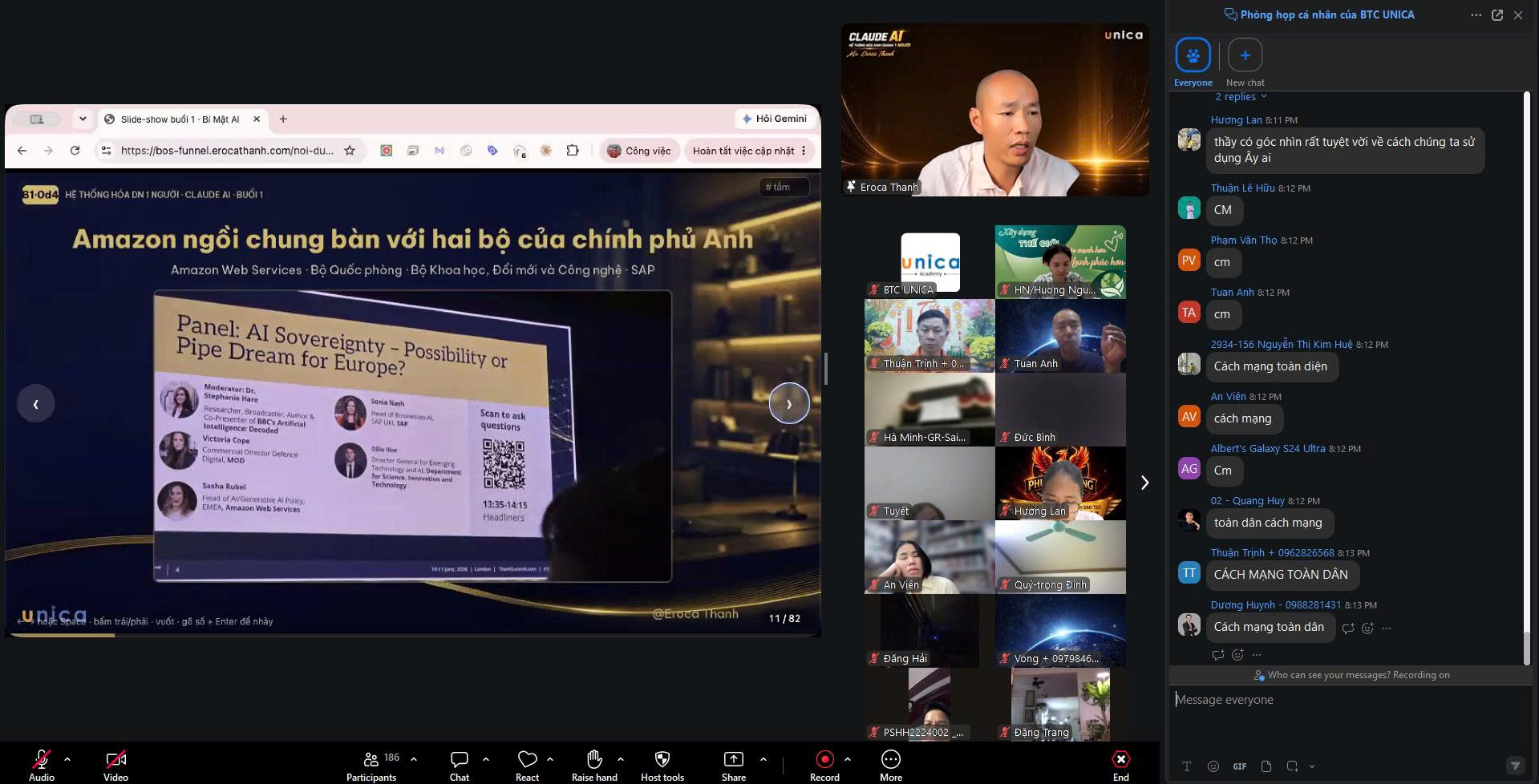1539x784 pixels.
Task: Open the React emoji picker
Action: click(x=527, y=765)
